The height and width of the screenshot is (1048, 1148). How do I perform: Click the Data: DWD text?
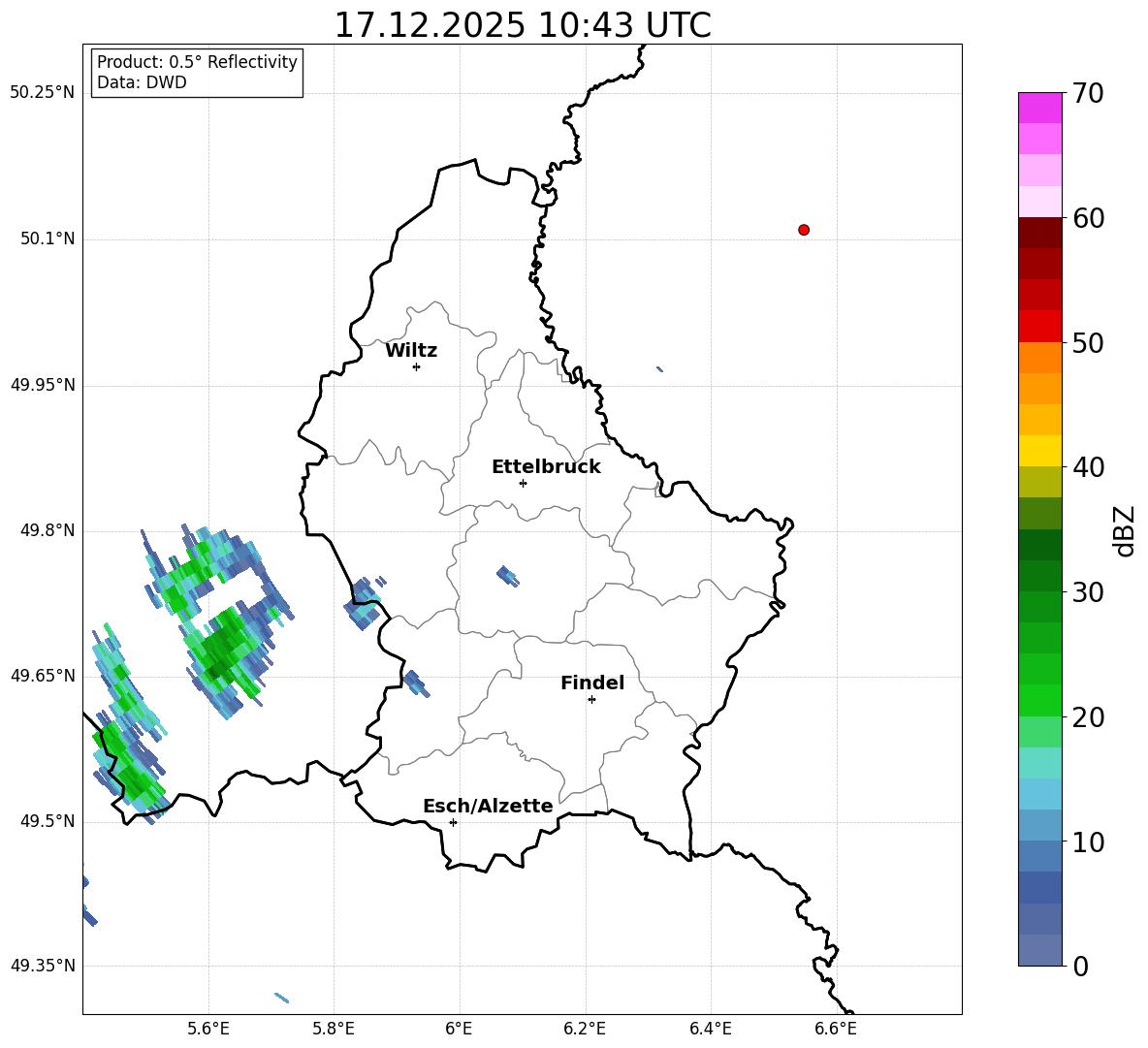tap(142, 82)
